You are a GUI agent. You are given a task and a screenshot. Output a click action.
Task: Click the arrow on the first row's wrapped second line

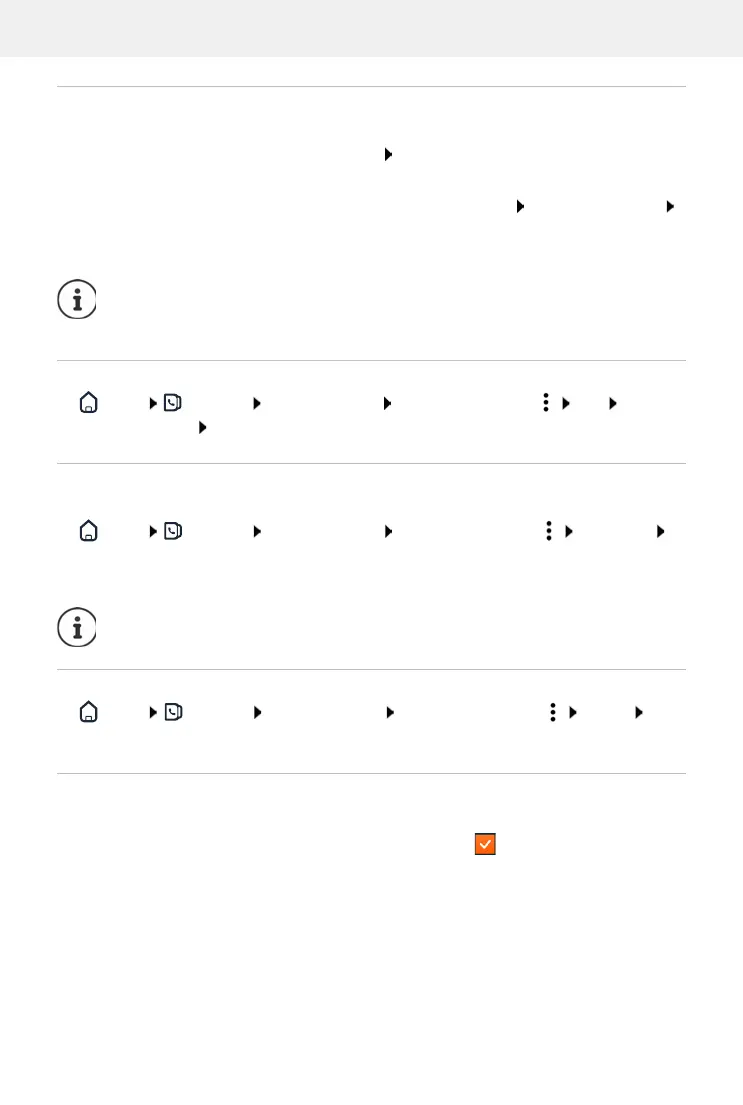pyautogui.click(x=202, y=427)
